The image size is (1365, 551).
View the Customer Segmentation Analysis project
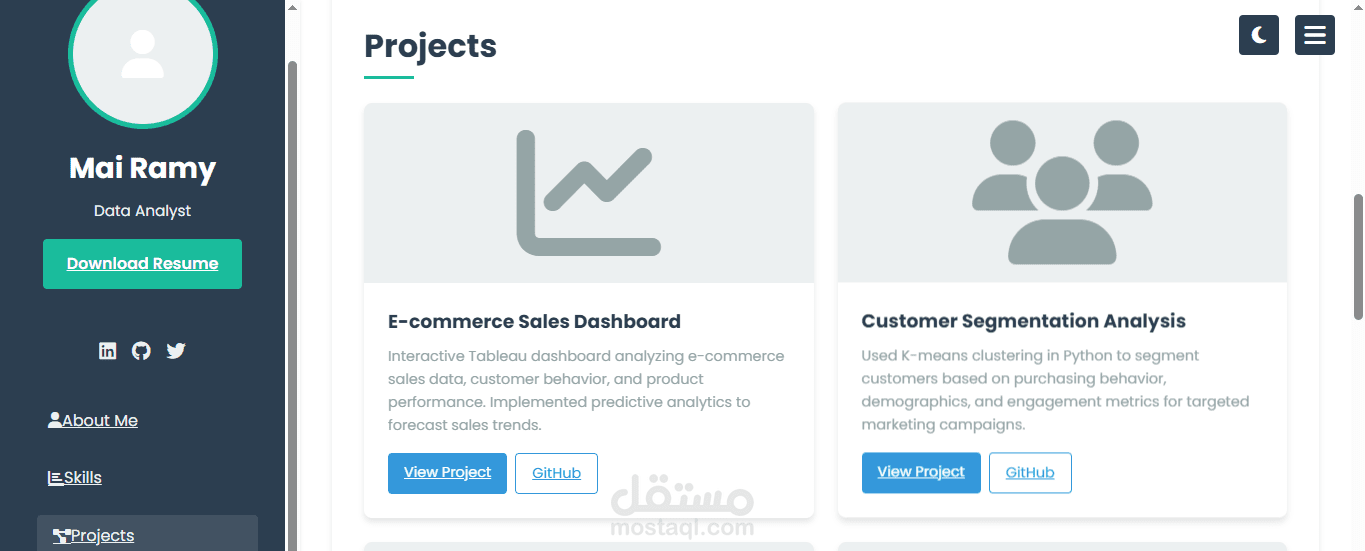click(920, 473)
